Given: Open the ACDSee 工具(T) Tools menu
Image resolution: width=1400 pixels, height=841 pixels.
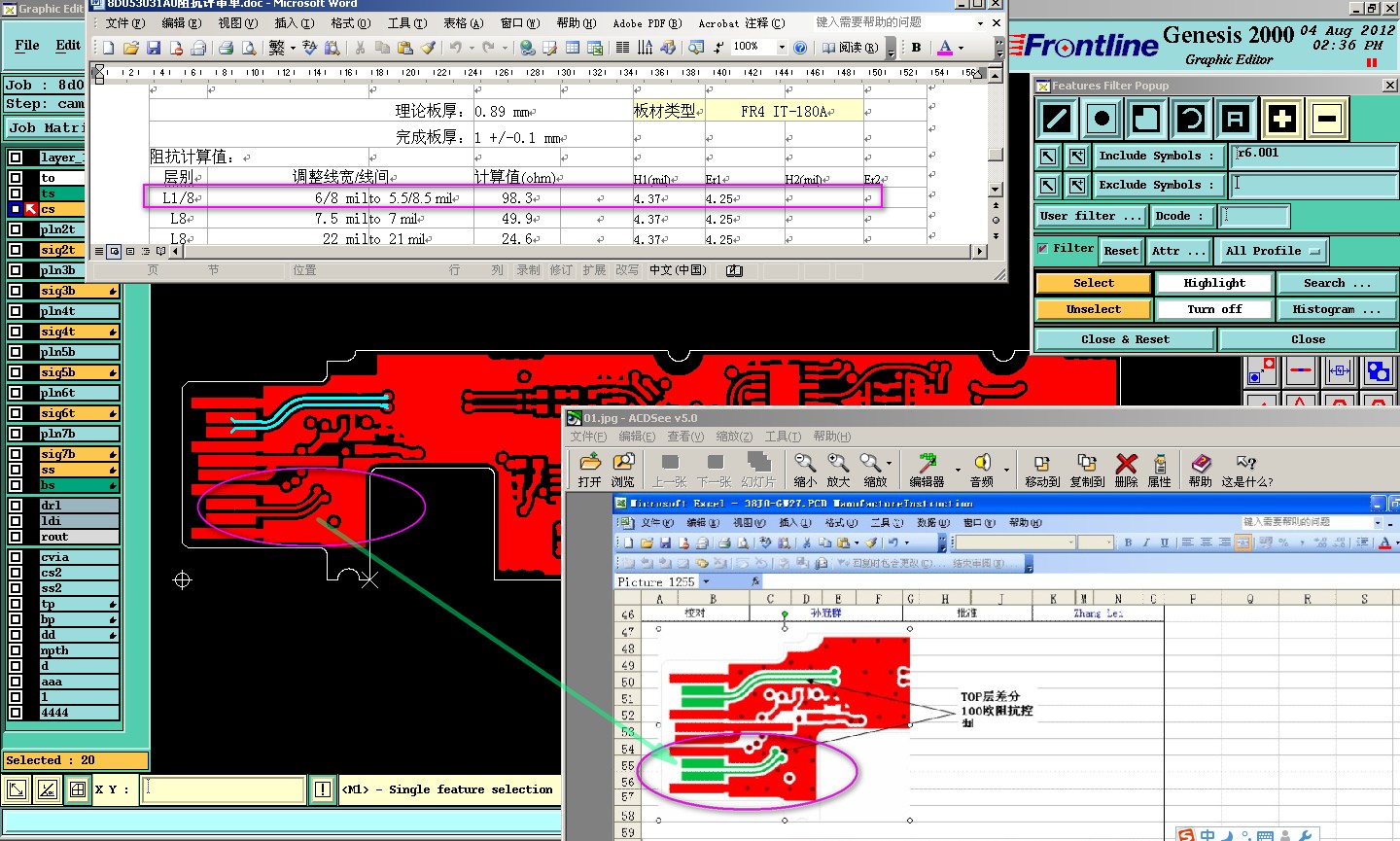Looking at the screenshot, I should coord(783,437).
